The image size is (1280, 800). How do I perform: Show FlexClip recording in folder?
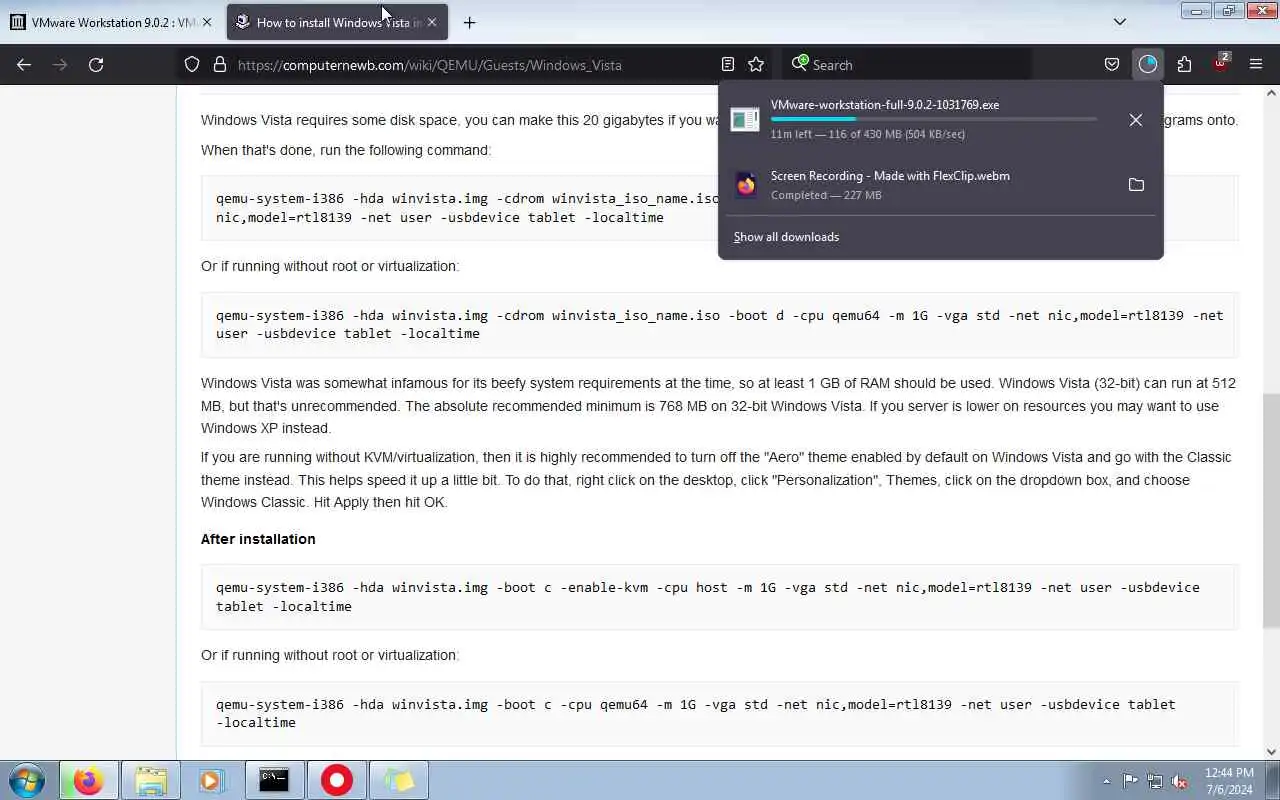[x=1135, y=185]
